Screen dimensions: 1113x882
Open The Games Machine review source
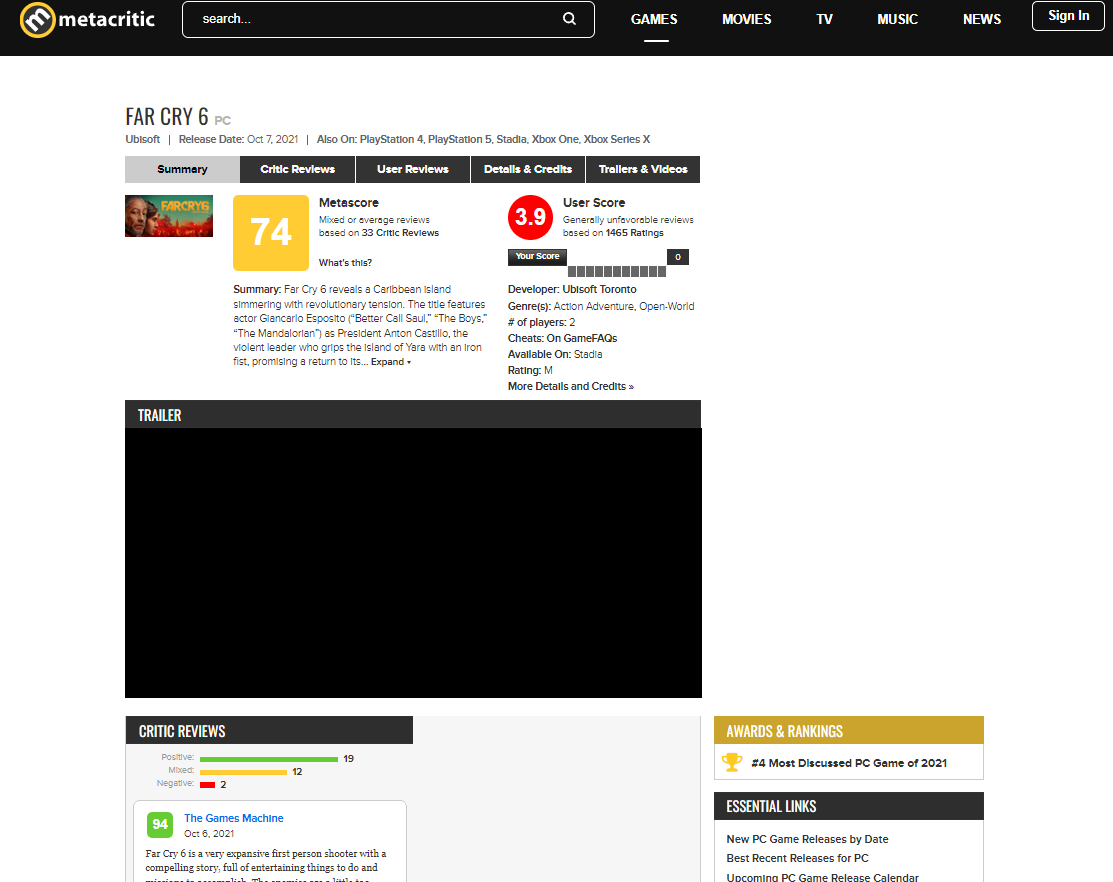[x=234, y=818]
